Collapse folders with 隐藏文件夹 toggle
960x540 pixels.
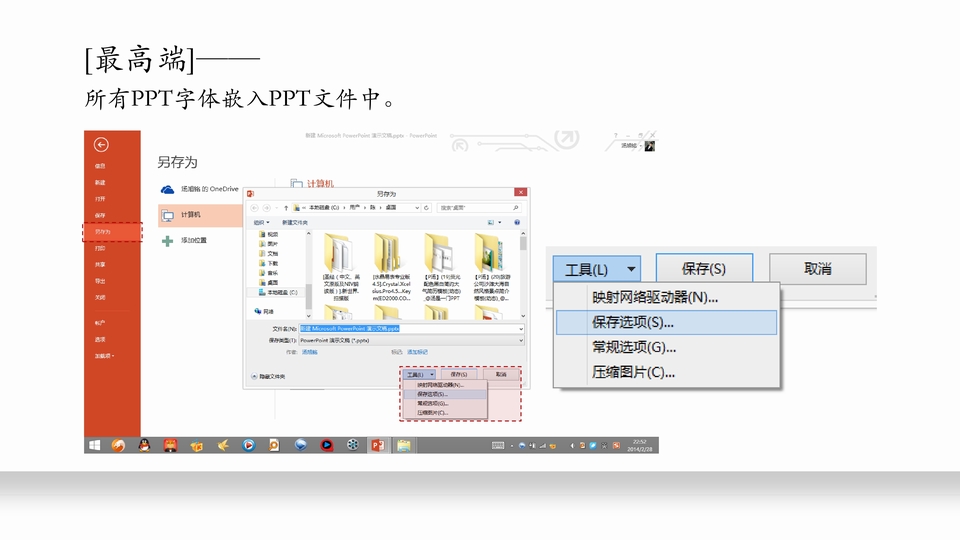click(x=268, y=376)
